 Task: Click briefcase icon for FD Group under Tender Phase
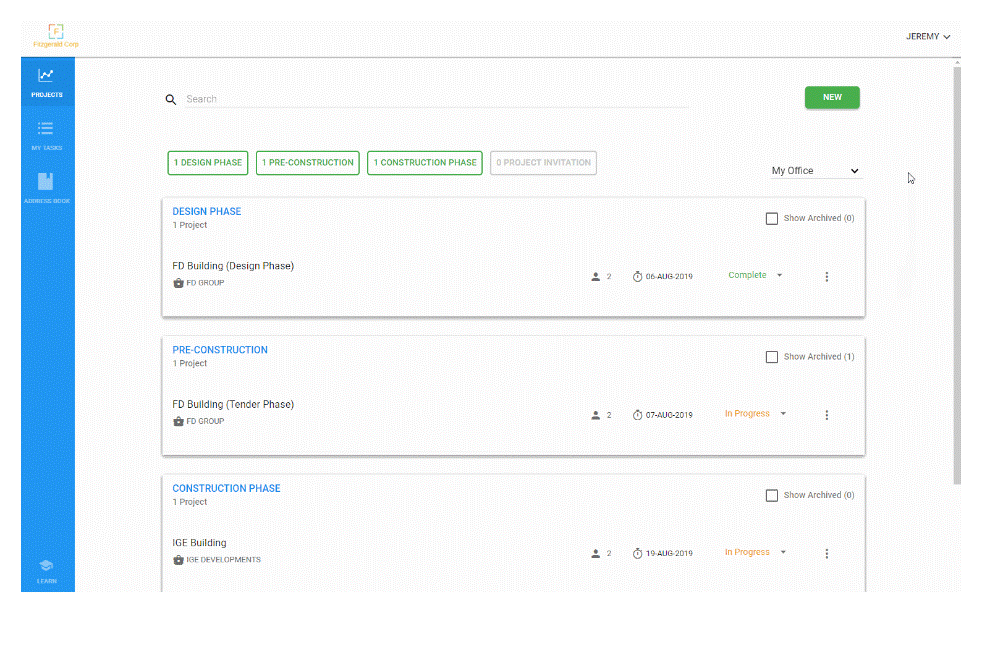click(178, 421)
